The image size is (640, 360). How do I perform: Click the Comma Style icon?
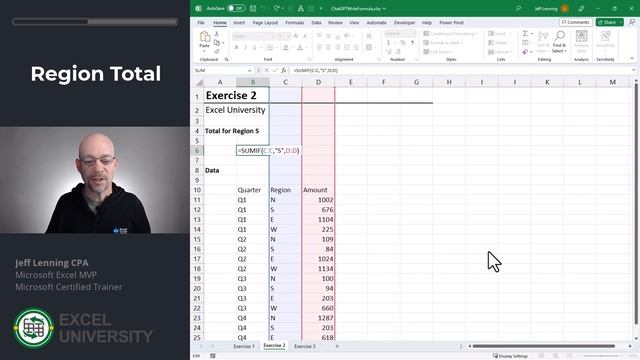click(x=412, y=42)
